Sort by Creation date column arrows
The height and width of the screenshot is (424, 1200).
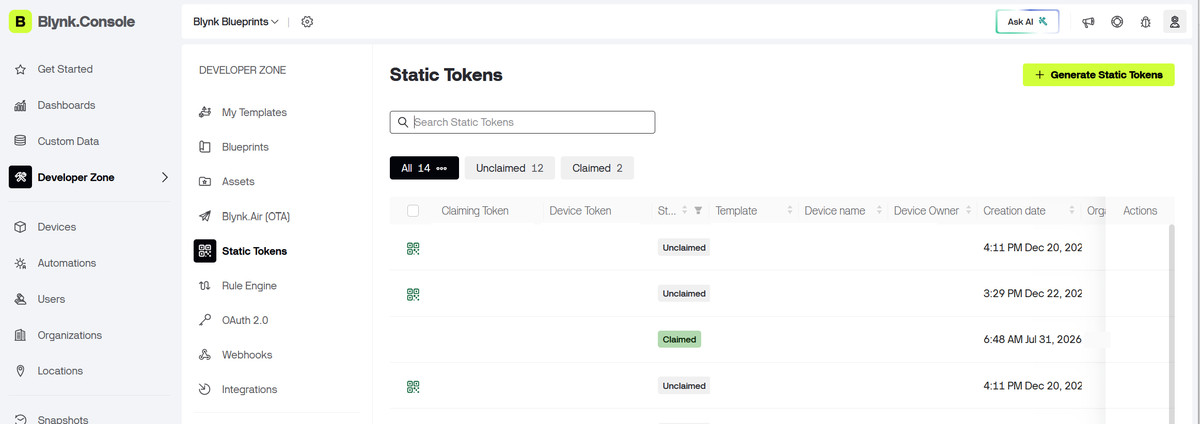pyautogui.click(x=1072, y=211)
